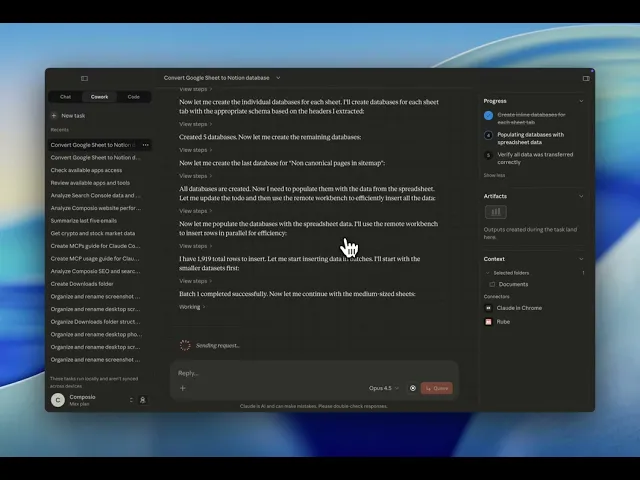Click the Composio account avatar
The height and width of the screenshot is (480, 640).
pos(58,400)
